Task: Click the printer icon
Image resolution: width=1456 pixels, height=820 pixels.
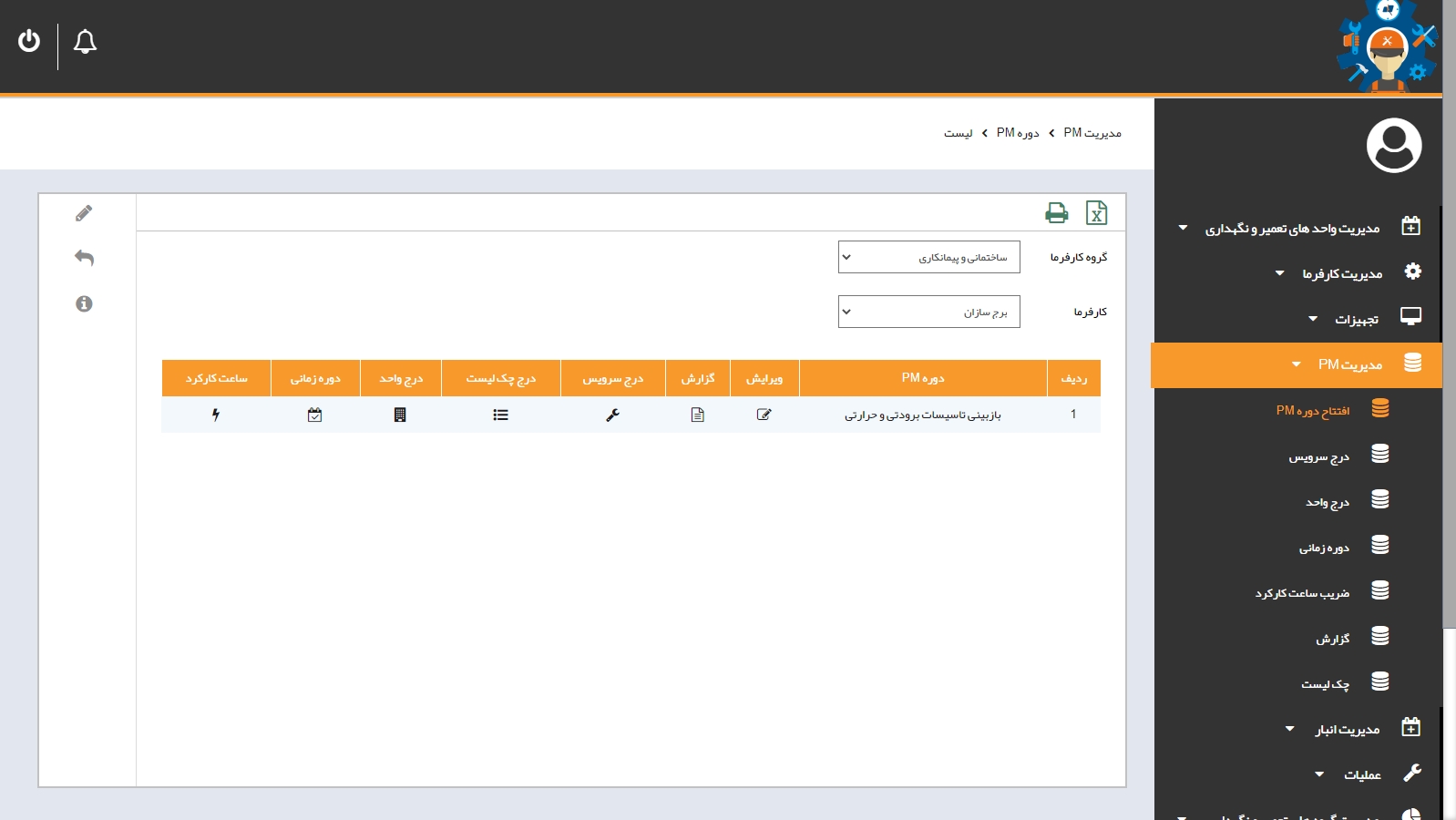Action: (x=1056, y=212)
